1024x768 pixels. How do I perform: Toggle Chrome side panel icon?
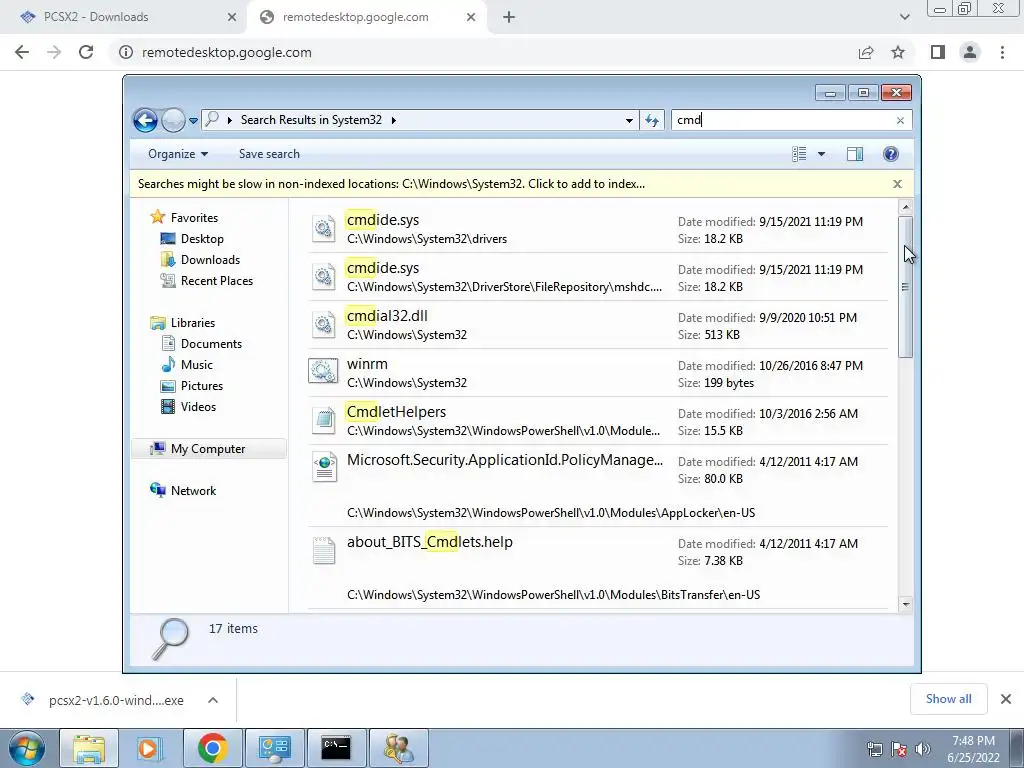click(x=938, y=52)
